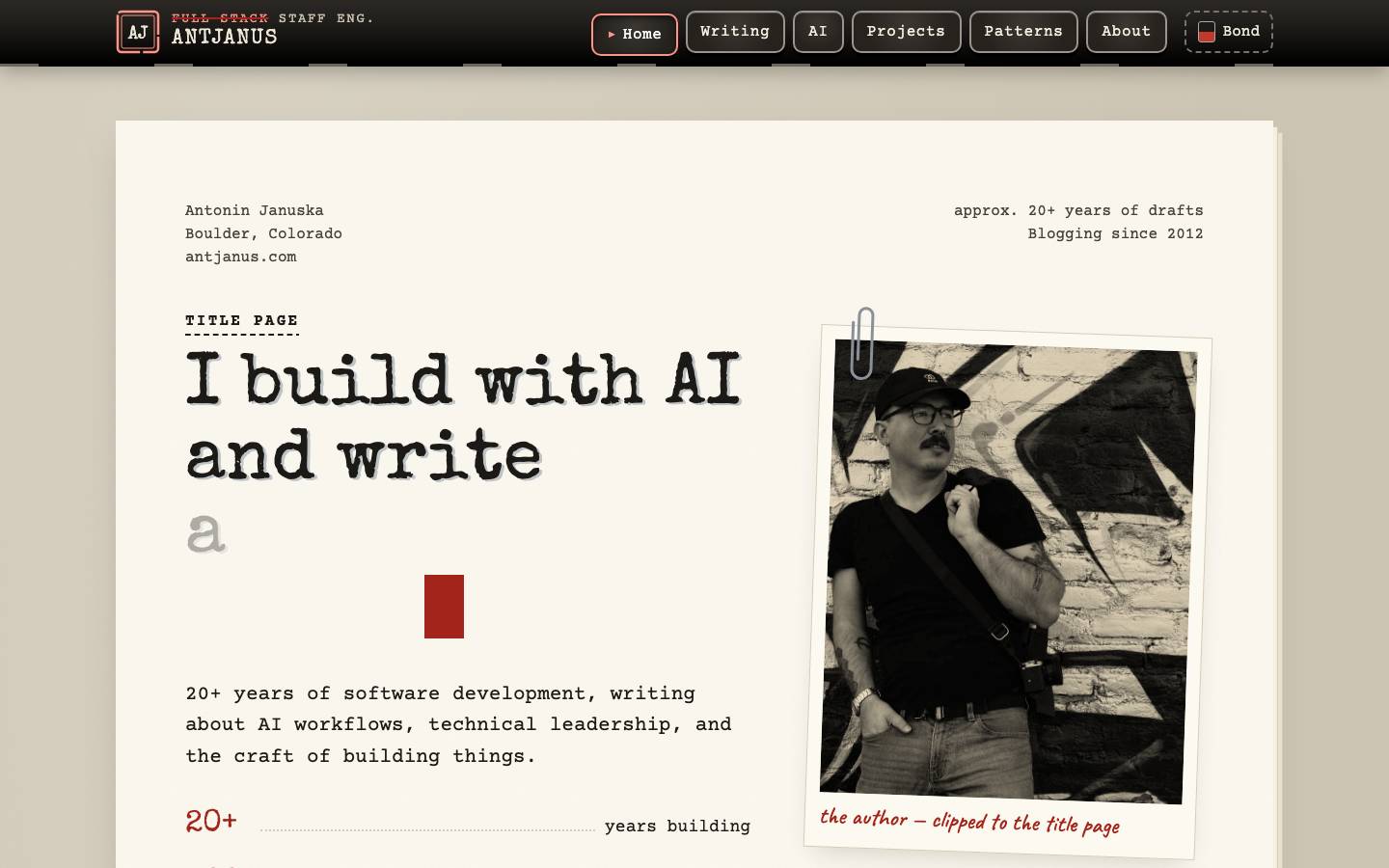
Task: Click the 'Blogging since 2012' text
Action: 1115,233
